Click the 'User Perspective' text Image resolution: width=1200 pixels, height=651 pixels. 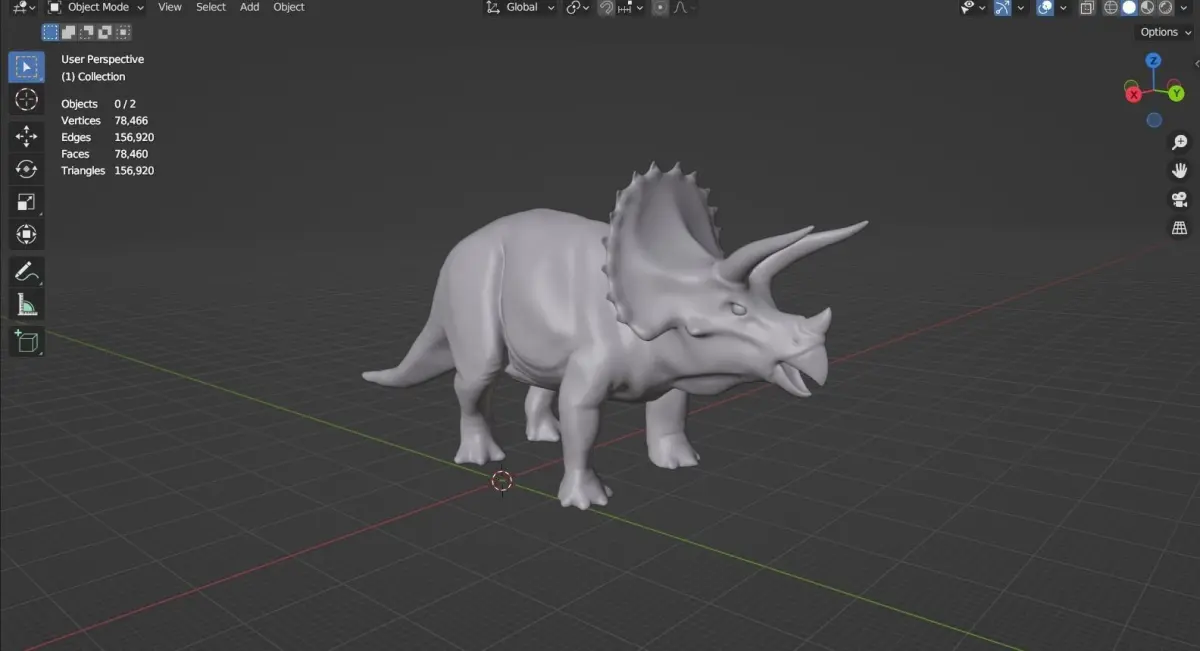(102, 59)
